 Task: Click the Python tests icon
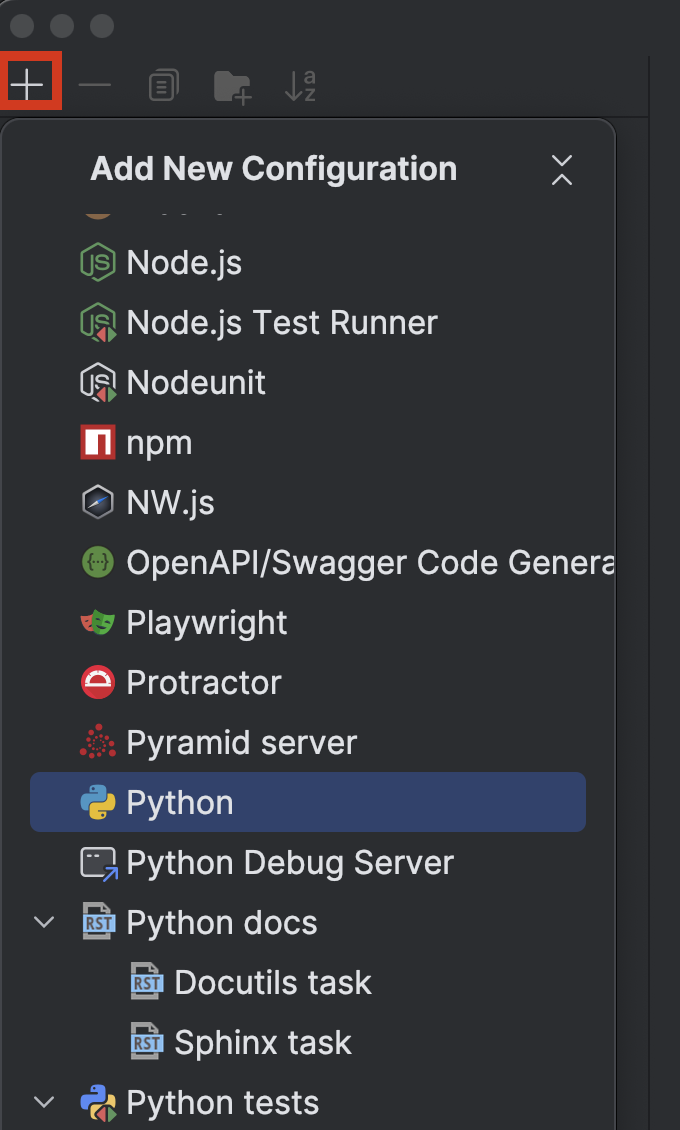[99, 1103]
